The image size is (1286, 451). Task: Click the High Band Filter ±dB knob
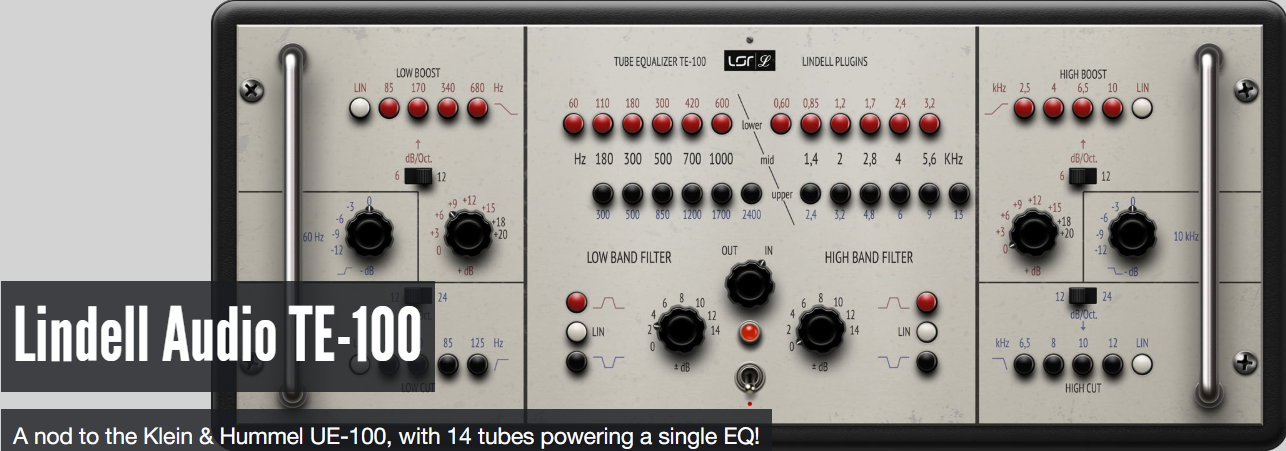click(821, 327)
